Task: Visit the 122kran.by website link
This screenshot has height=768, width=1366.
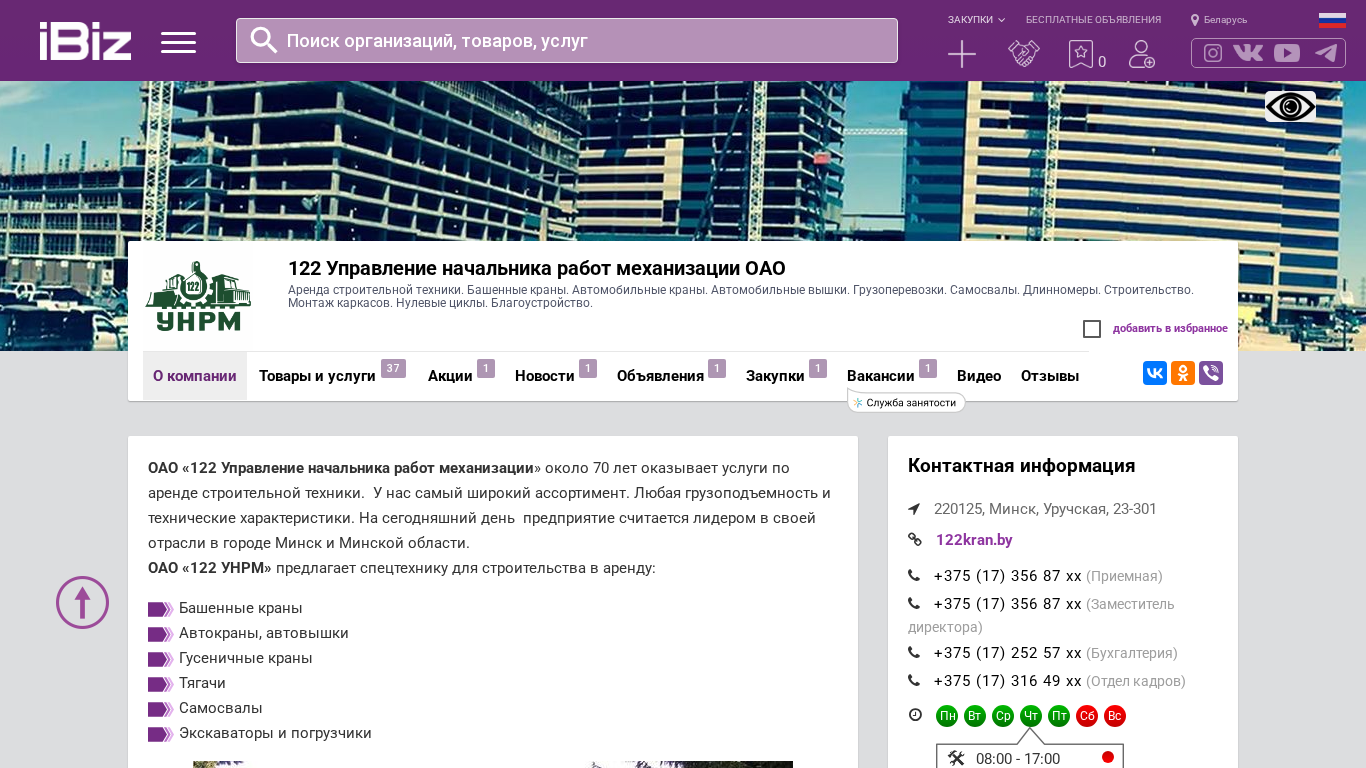Action: pos(974,540)
